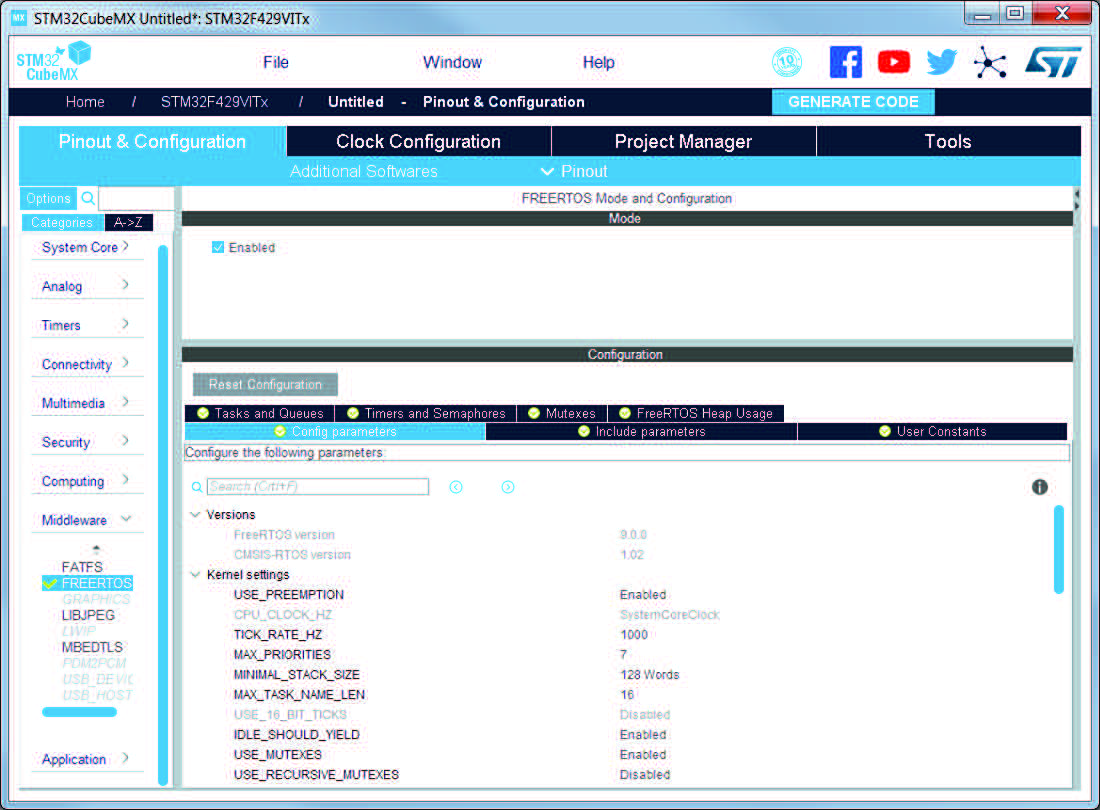Viewport: 1100px width, 810px height.
Task: Switch to Clock Configuration tab
Action: coord(419,142)
